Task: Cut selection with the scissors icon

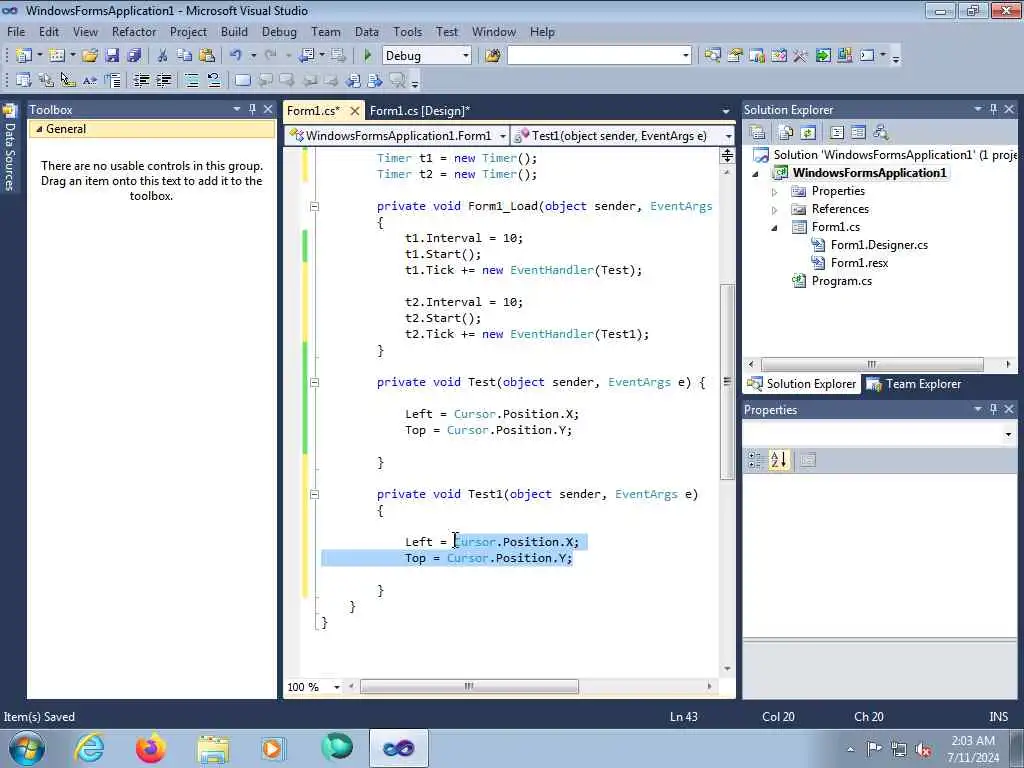Action: coord(163,56)
